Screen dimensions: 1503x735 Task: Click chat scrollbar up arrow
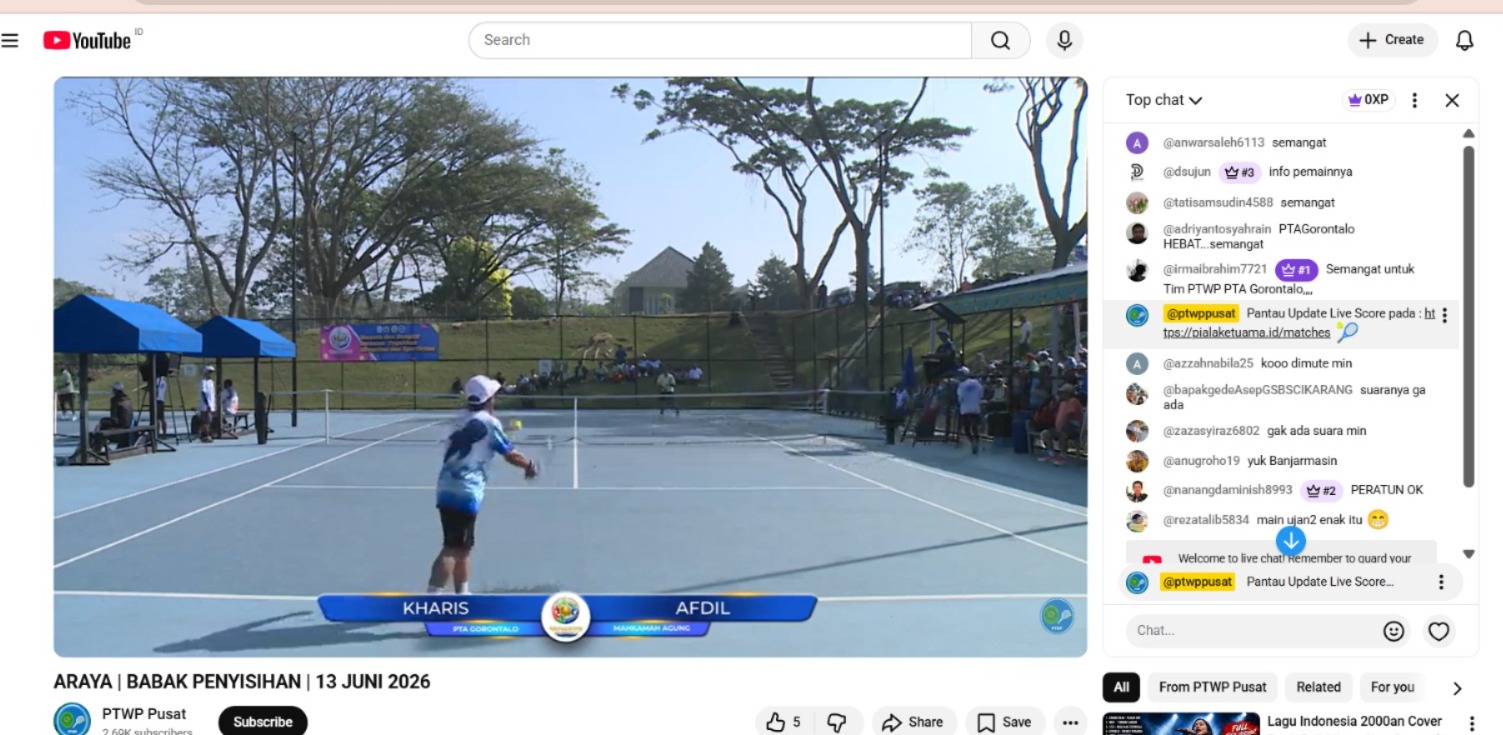click(x=1468, y=133)
